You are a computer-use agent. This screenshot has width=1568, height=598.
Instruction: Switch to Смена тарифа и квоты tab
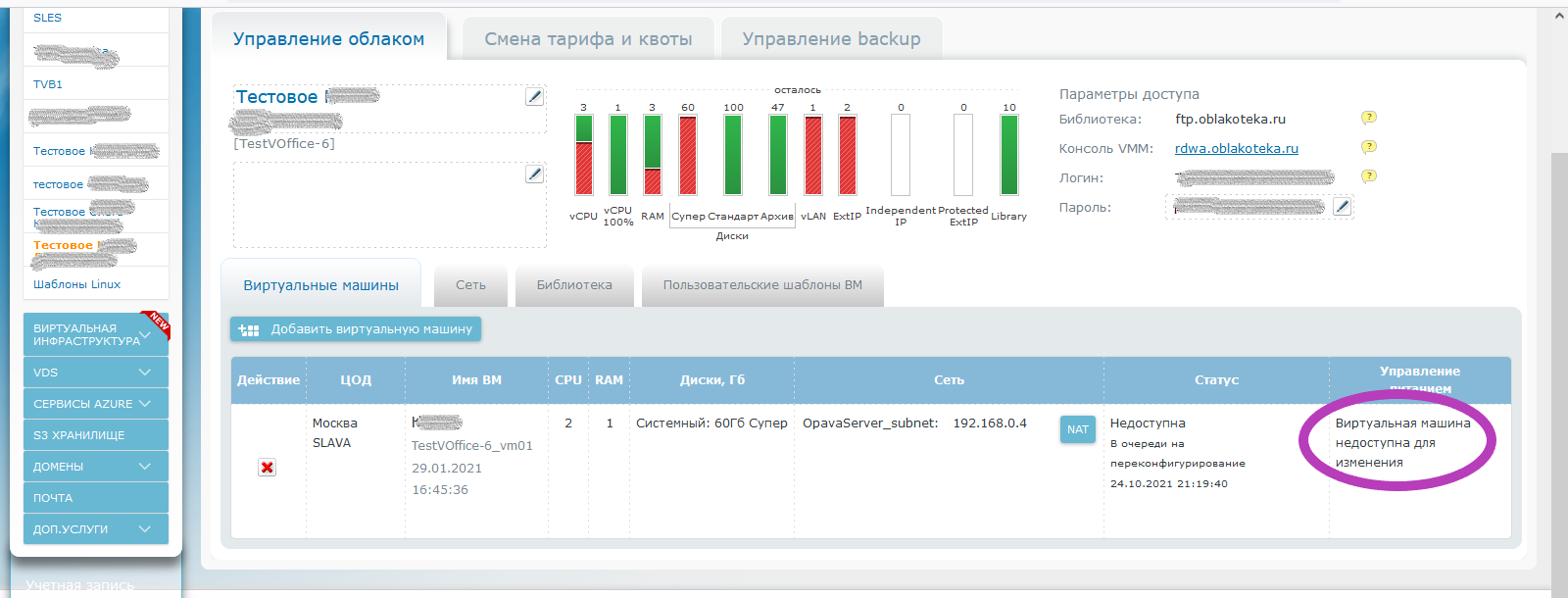point(588,39)
